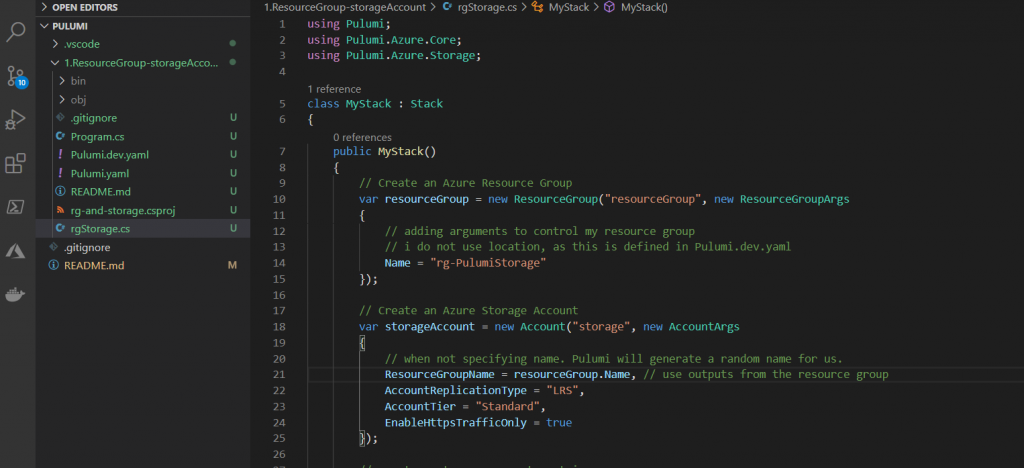The width and height of the screenshot is (1024, 468).
Task: Click 'using Pulumi.Azure.Storage;' on line 3
Action: pyautogui.click(x=394, y=56)
